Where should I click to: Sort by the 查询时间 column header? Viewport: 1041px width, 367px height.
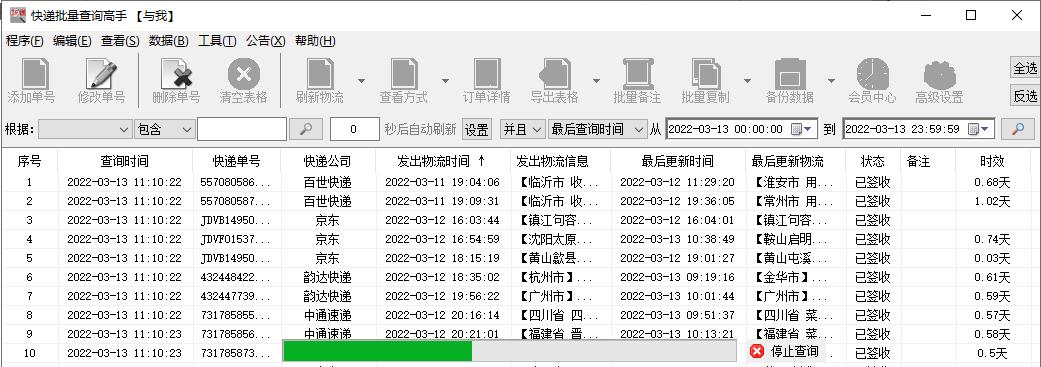(x=125, y=161)
